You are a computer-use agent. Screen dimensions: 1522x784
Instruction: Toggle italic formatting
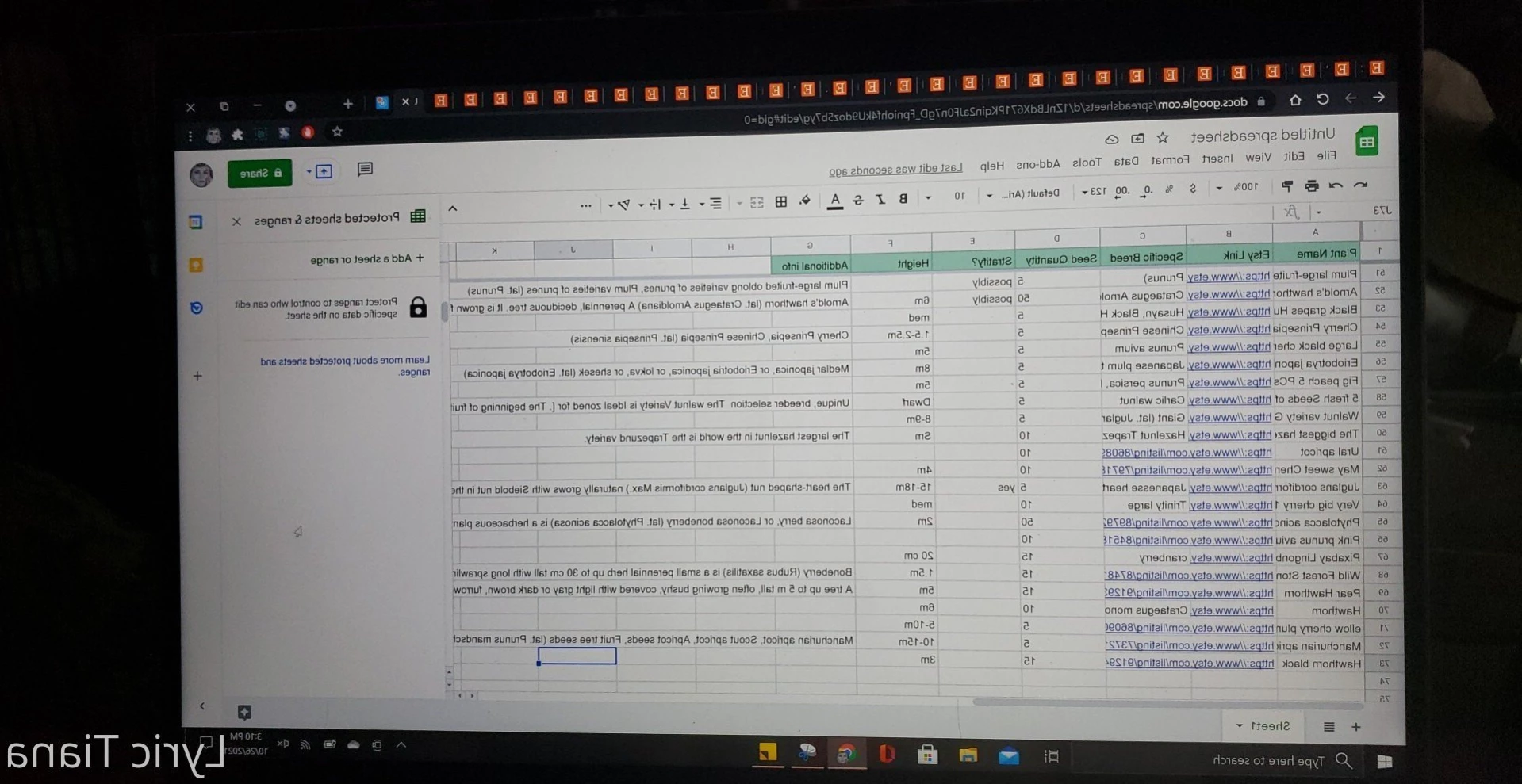[x=880, y=198]
